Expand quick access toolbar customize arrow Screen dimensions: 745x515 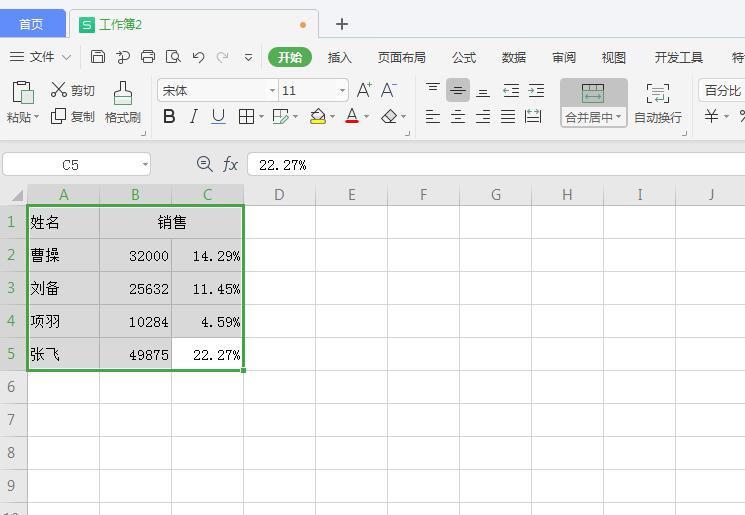pyautogui.click(x=248, y=57)
